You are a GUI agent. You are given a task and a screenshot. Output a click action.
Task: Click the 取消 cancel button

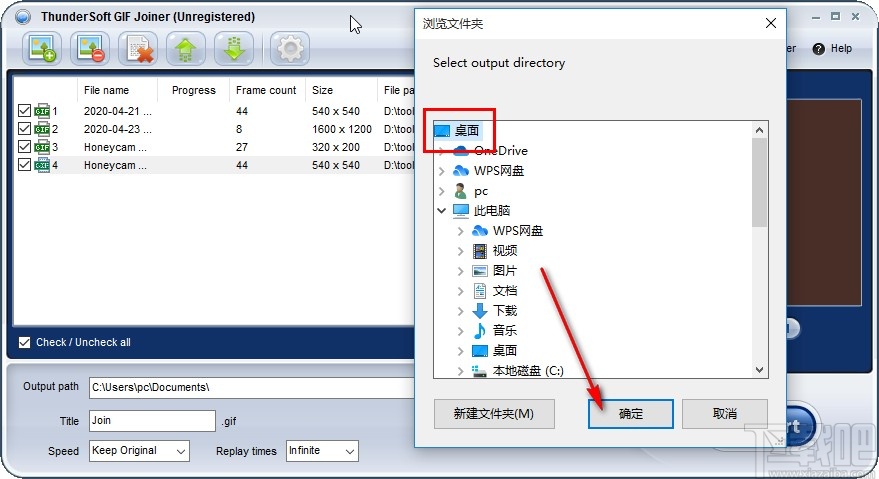coord(724,414)
